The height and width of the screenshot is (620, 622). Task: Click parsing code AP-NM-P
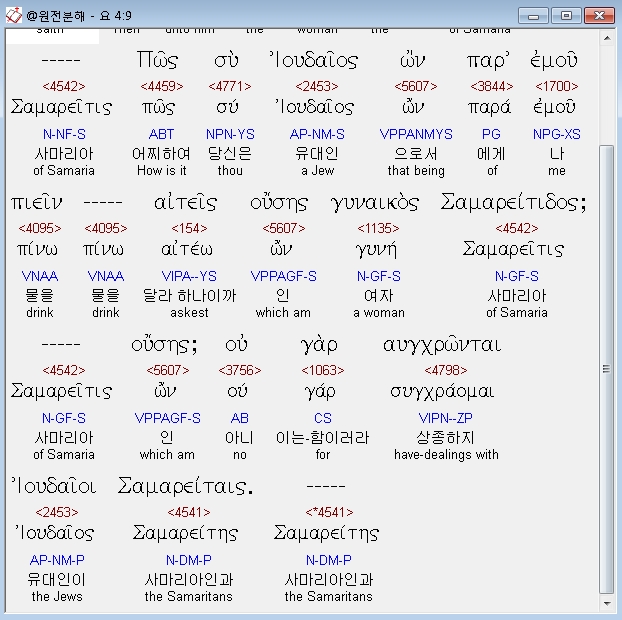(57, 560)
